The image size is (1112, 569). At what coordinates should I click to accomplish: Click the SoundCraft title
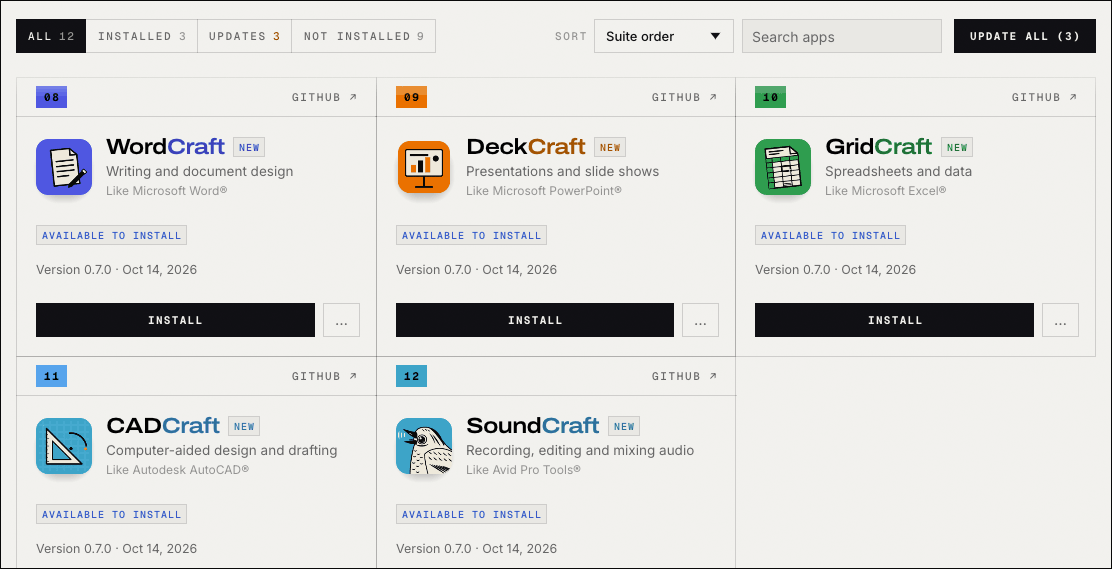click(x=533, y=426)
